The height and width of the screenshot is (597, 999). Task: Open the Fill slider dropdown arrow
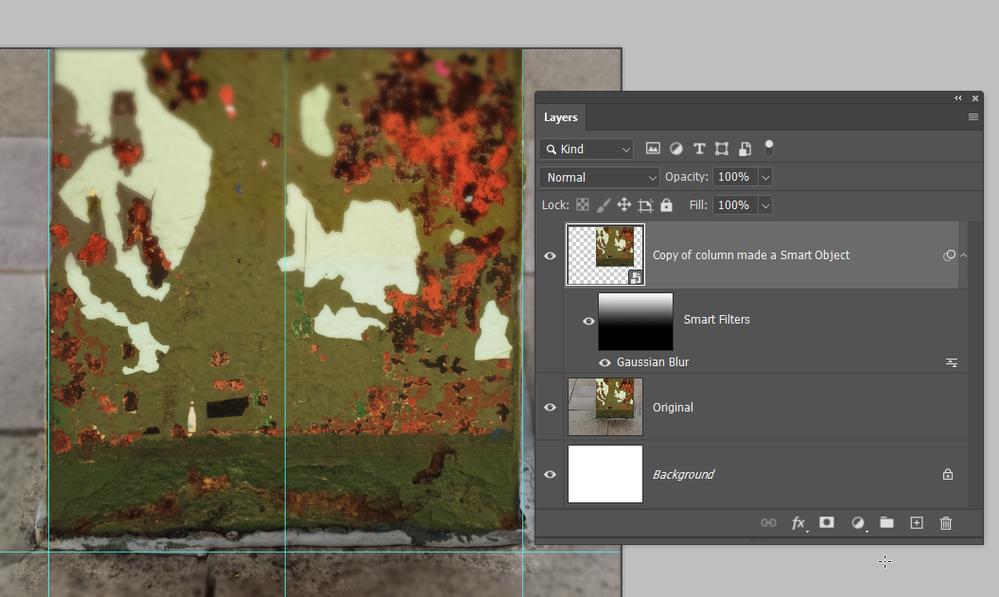(x=765, y=205)
